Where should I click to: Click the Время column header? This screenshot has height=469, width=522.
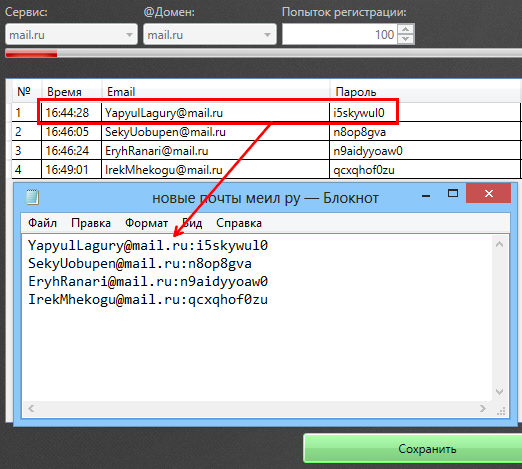pyautogui.click(x=71, y=91)
